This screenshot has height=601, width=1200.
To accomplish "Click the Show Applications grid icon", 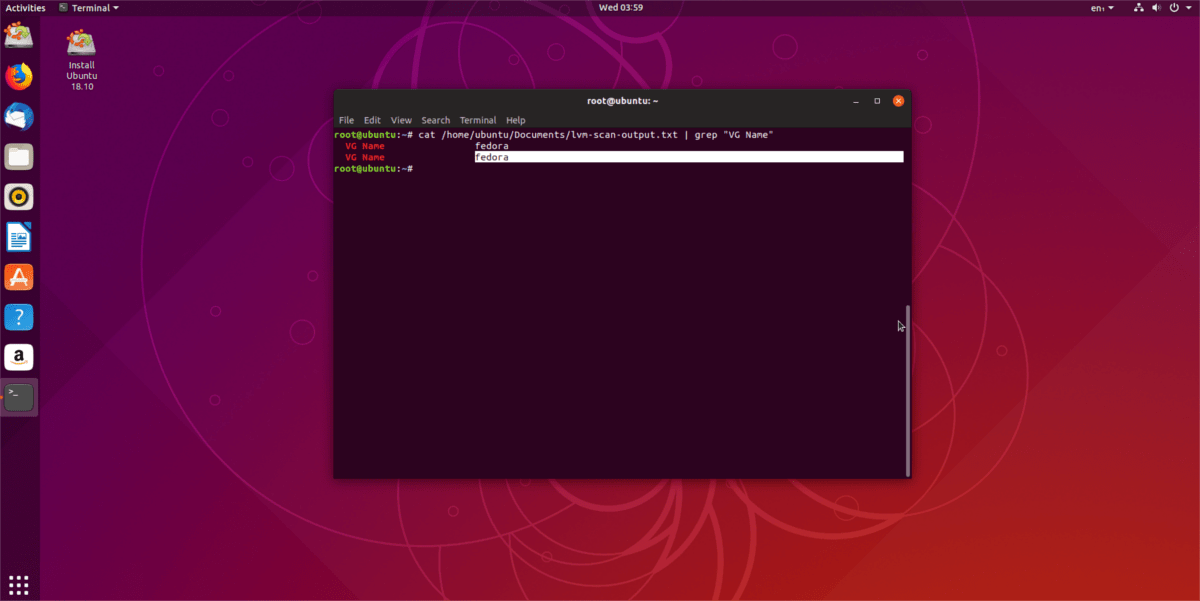I will (18, 583).
